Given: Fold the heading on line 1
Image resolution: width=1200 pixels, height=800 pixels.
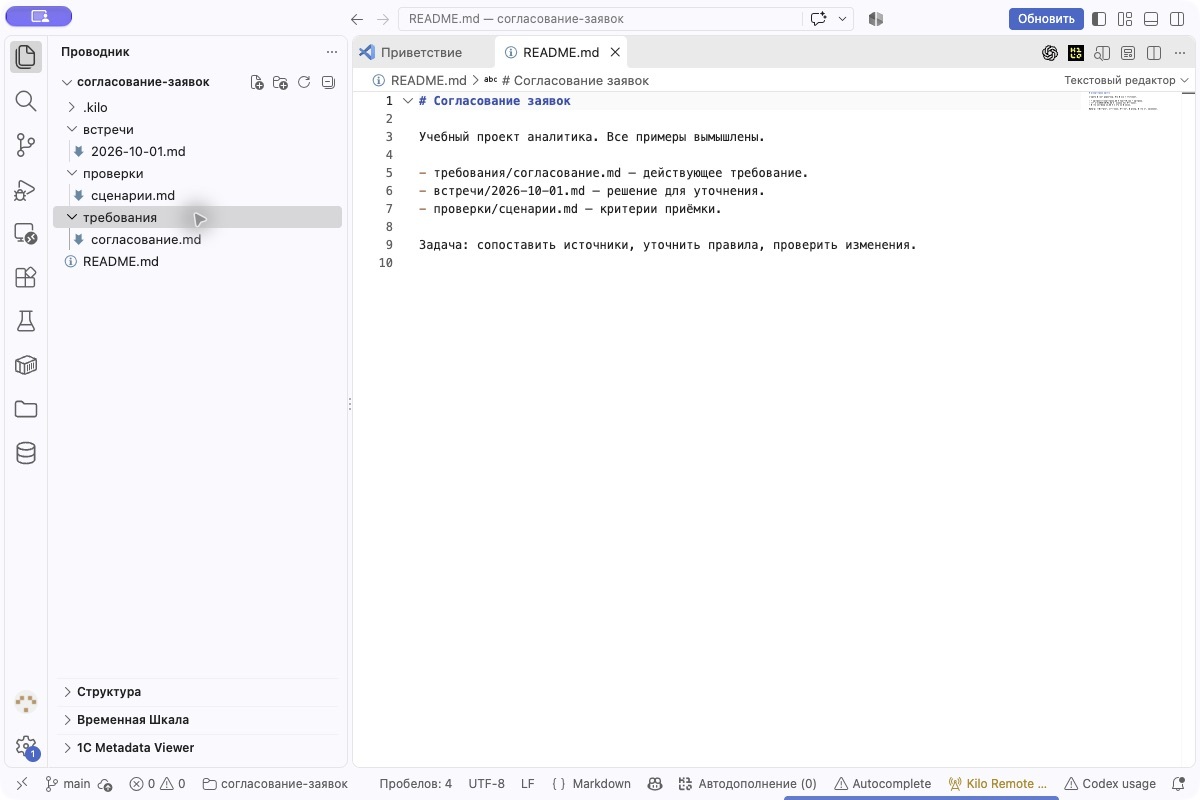Looking at the screenshot, I should tap(407, 101).
